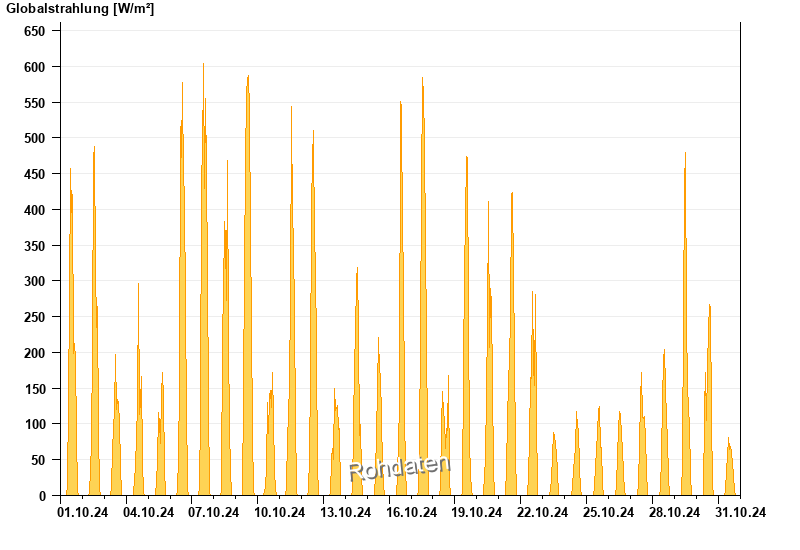Click the 07.10.24 date label
Viewport: 800px width, 550px height.
(x=214, y=512)
